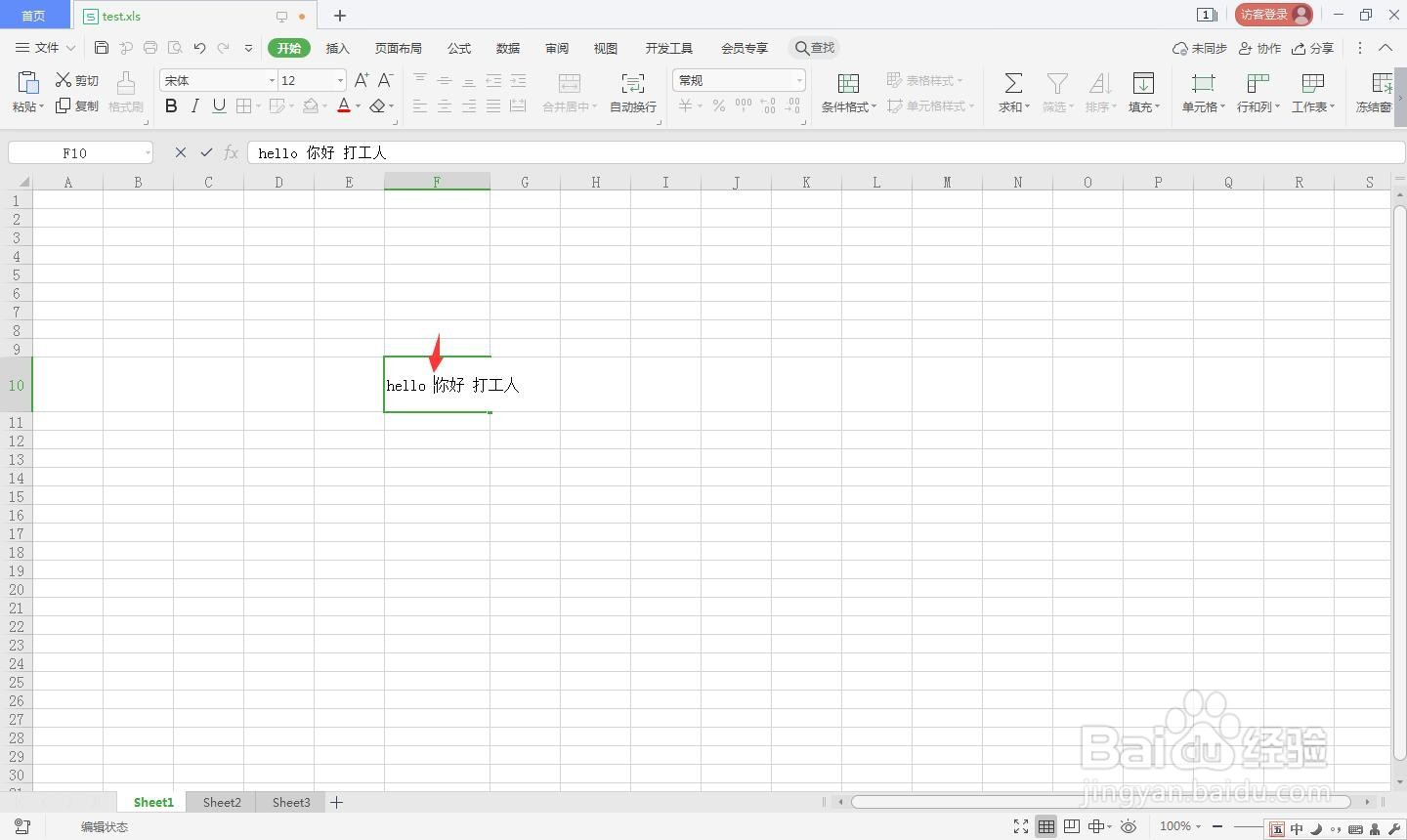Screen dimensions: 1407x840
Task: Click the eye protection mode icon
Action: pos(1129,826)
